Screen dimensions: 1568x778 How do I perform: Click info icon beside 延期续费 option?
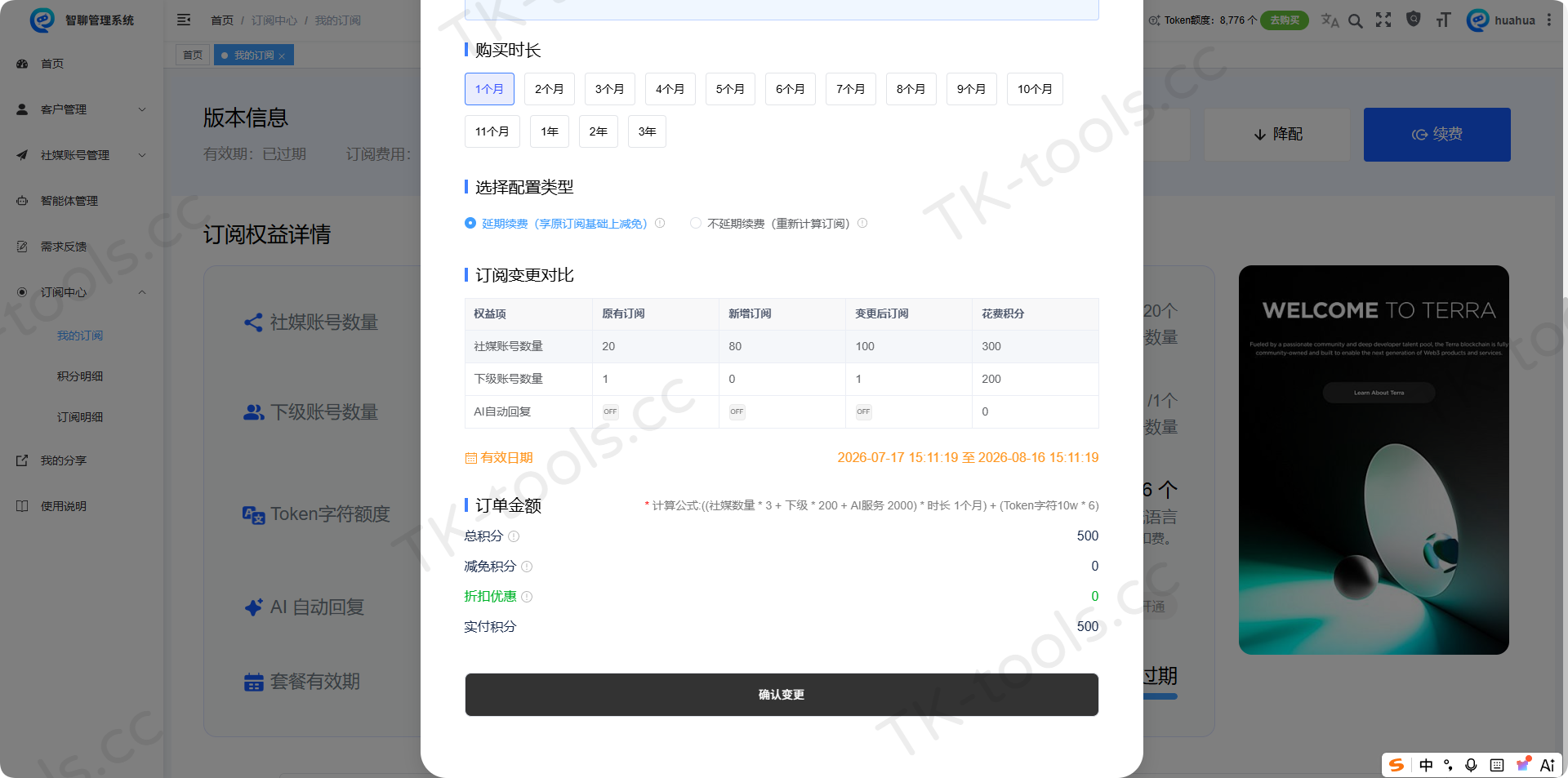[660, 223]
